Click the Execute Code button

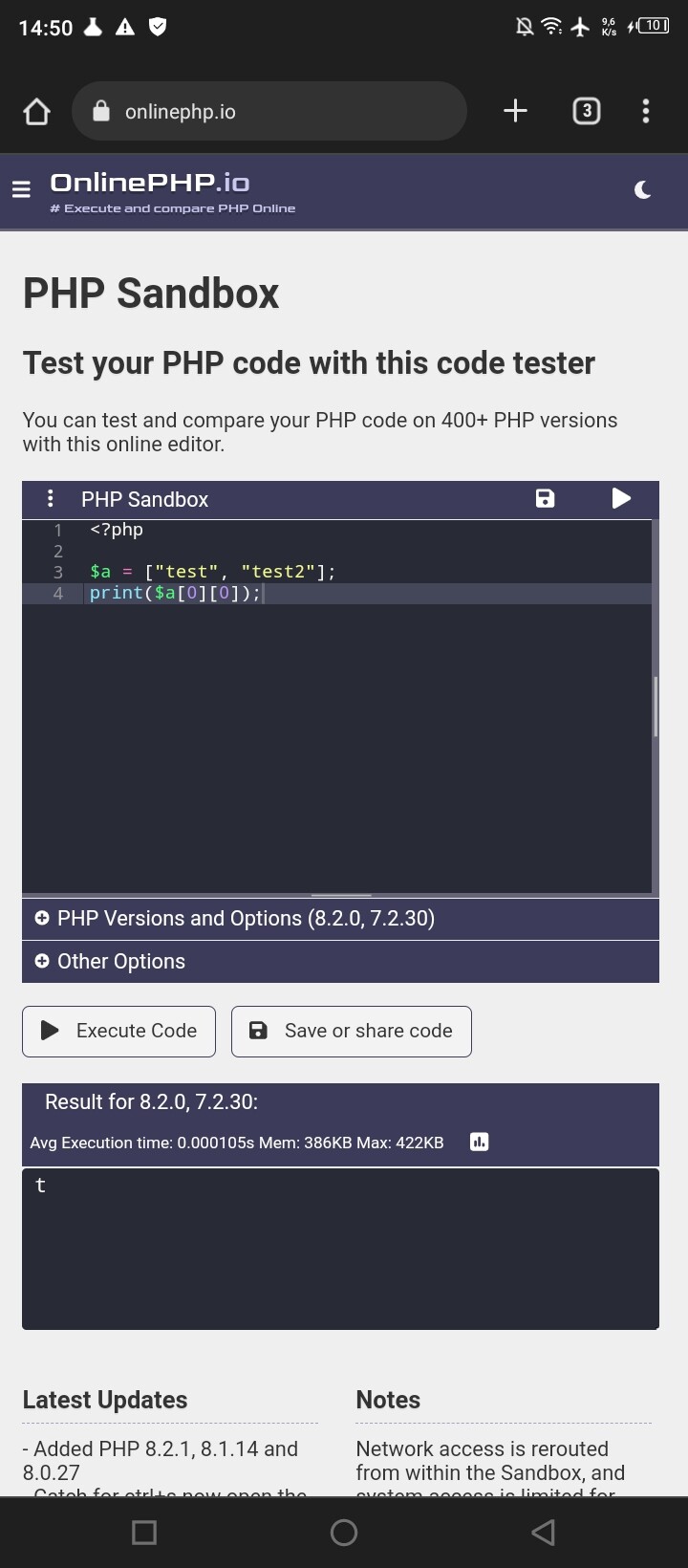(x=118, y=1031)
